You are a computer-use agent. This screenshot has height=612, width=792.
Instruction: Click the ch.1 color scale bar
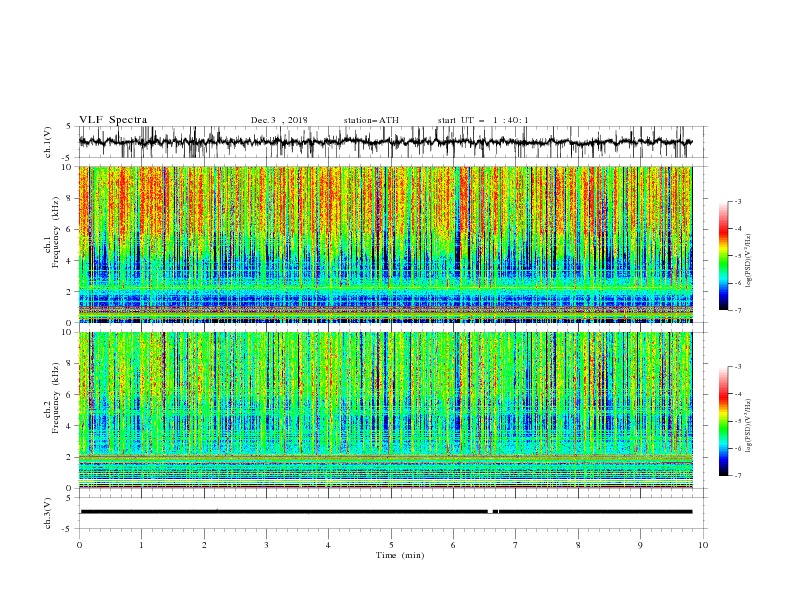click(723, 256)
